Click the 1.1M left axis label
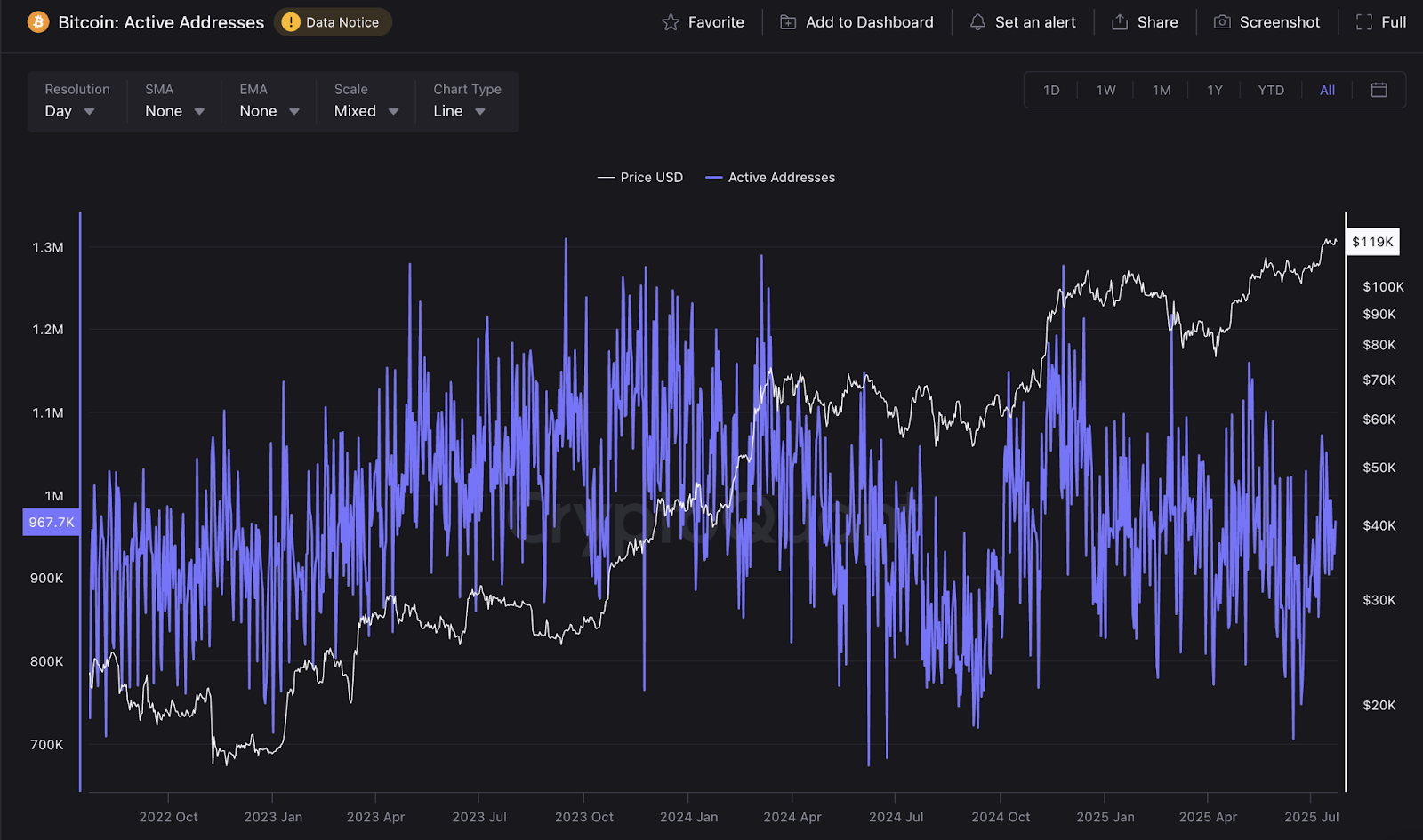The height and width of the screenshot is (840, 1423). (48, 412)
